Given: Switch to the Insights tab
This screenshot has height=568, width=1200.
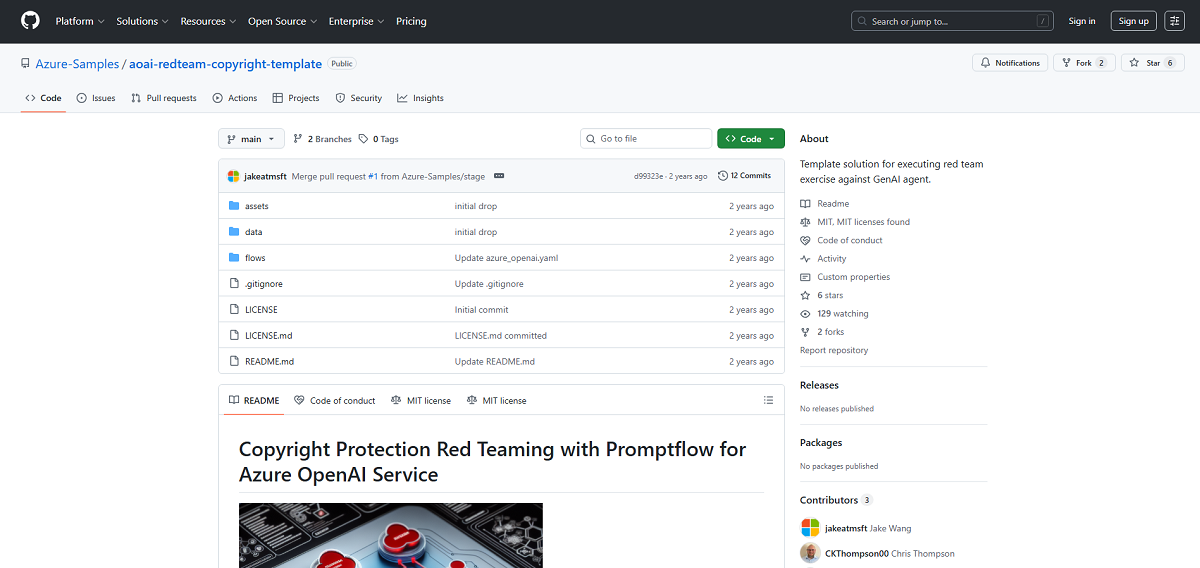Looking at the screenshot, I should [420, 98].
